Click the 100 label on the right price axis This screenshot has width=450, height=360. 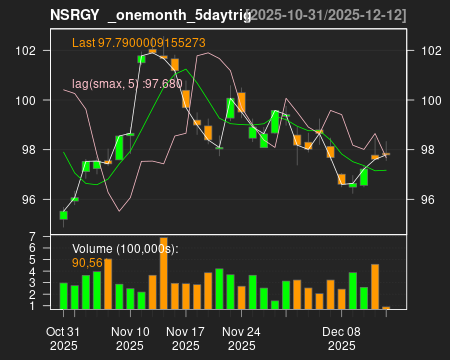tap(431, 100)
